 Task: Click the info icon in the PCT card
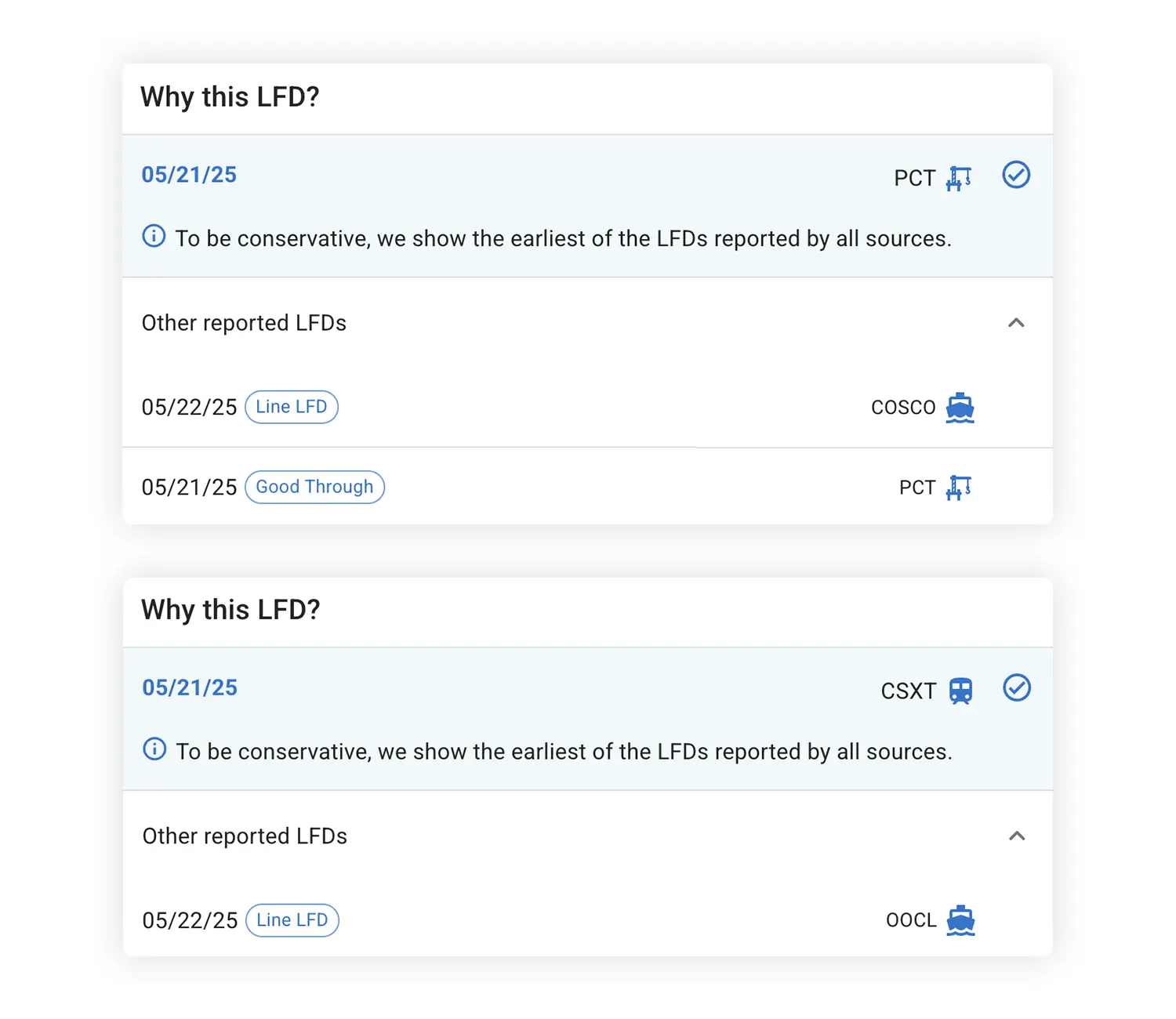(154, 236)
